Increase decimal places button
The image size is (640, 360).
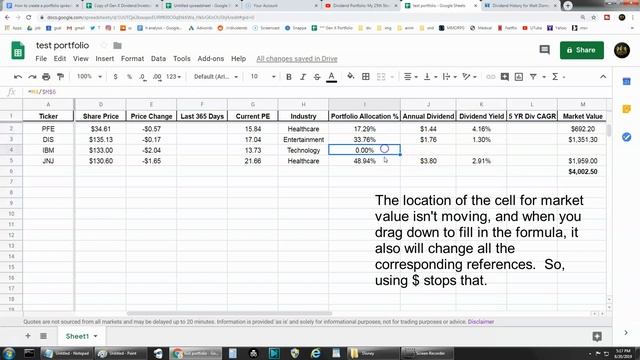tap(157, 77)
